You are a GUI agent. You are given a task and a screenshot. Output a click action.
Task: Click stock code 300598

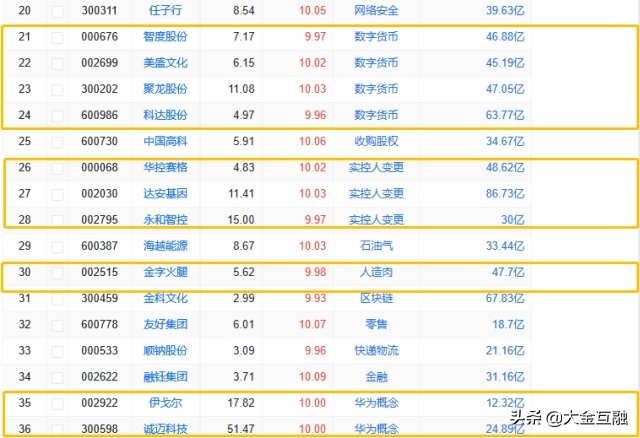click(x=99, y=429)
